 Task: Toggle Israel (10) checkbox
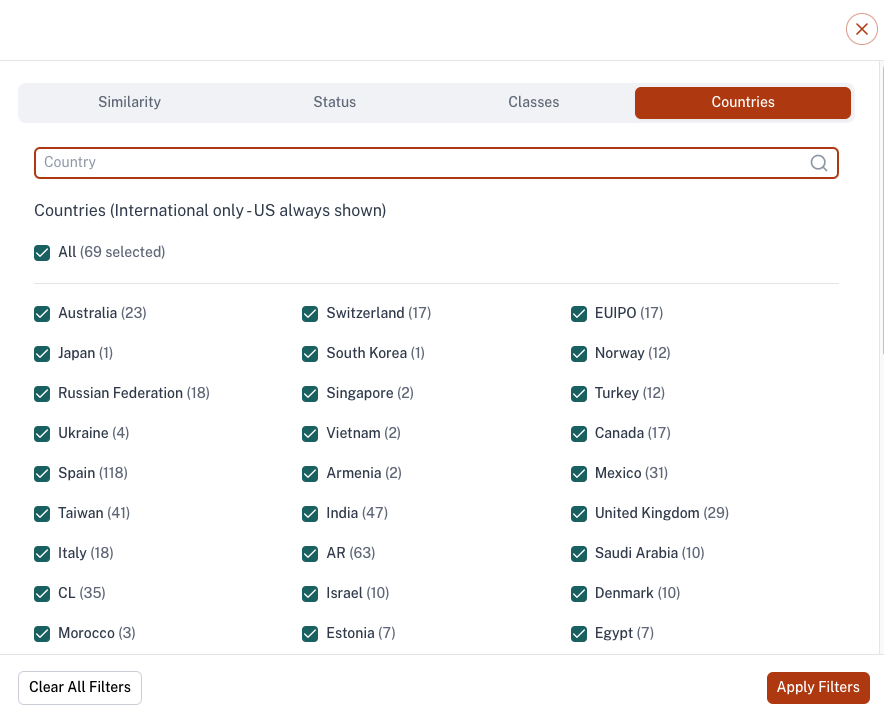coord(310,594)
